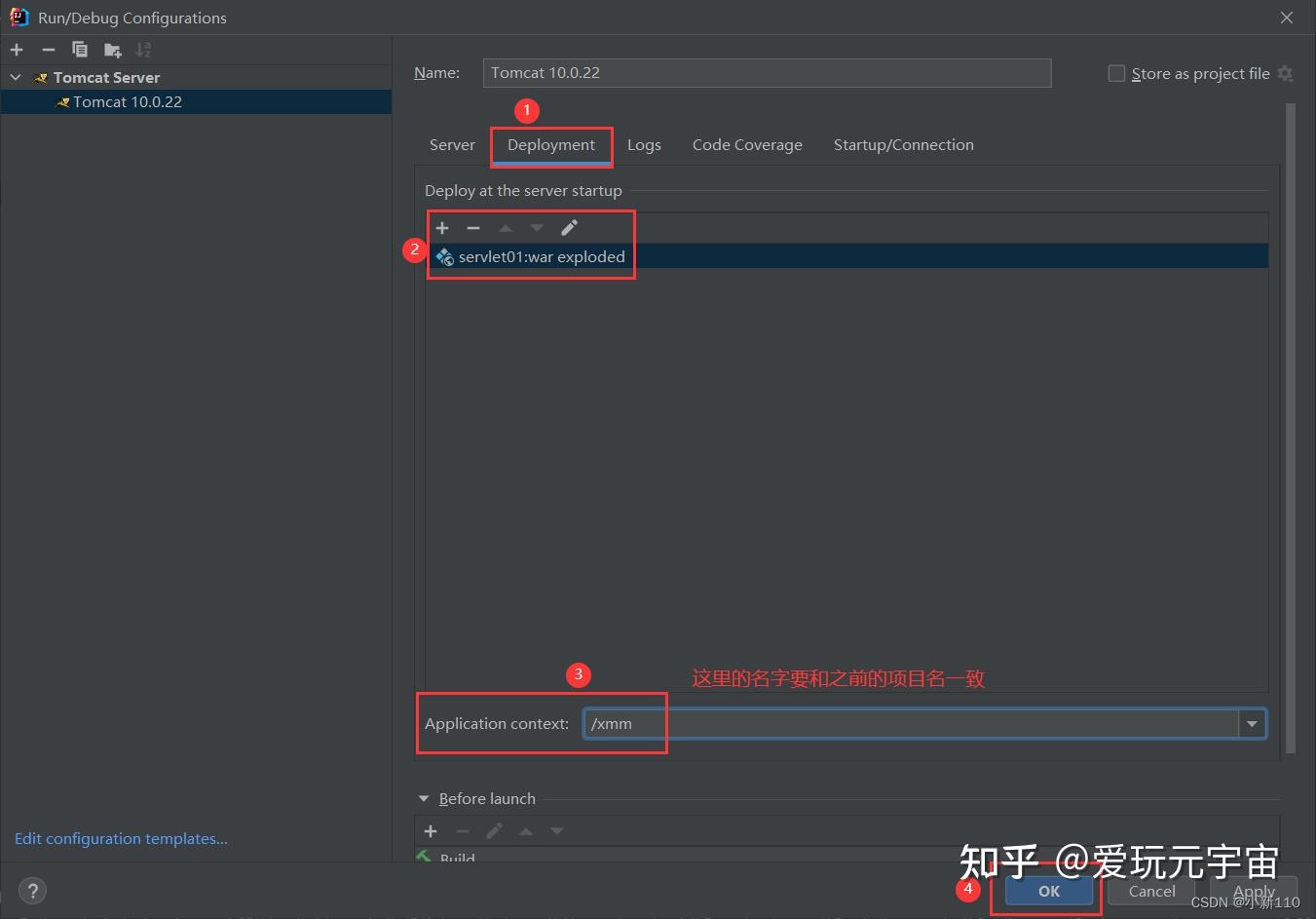Click the gear icon beside Store as project file

coord(1286,73)
